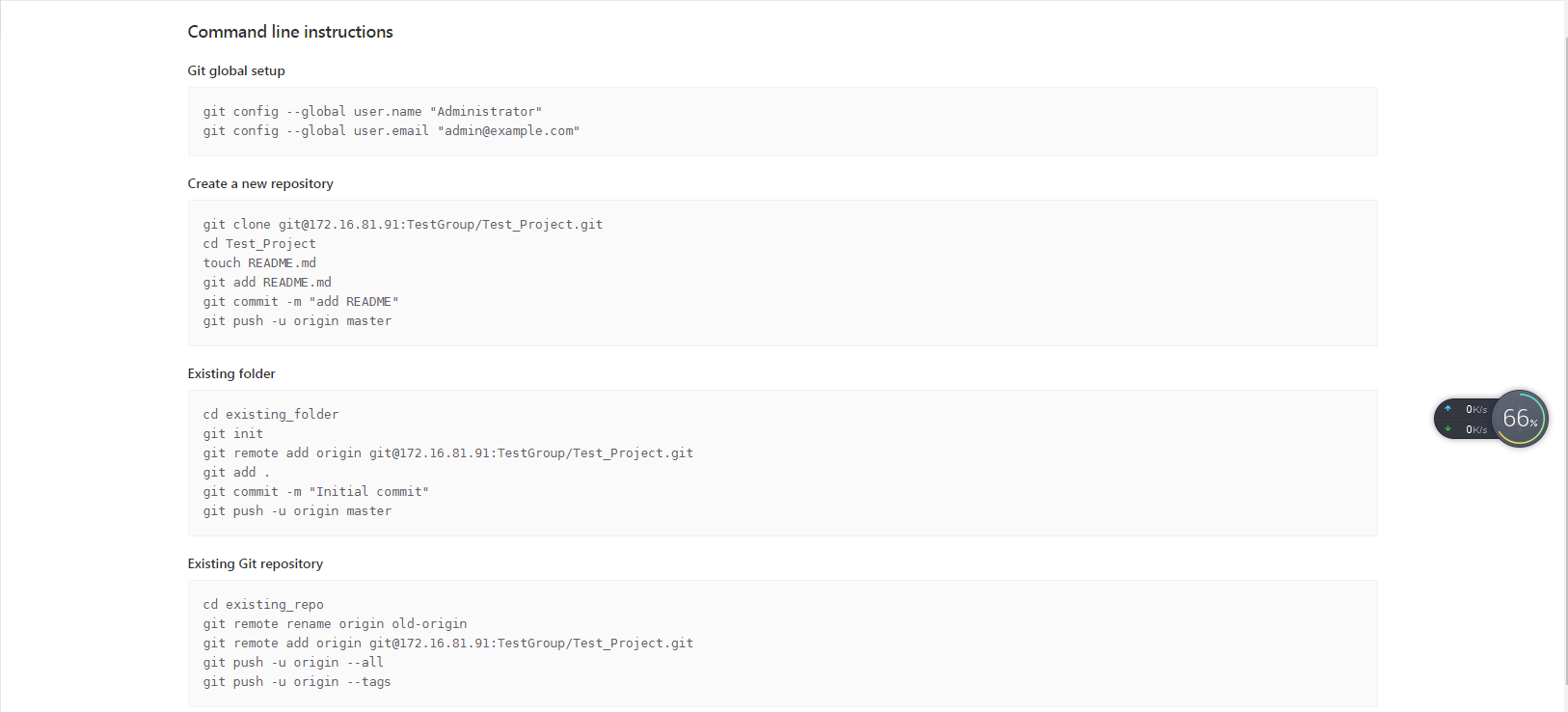The width and height of the screenshot is (1568, 712).
Task: Click the "git remote rename origin old-origin" line
Action: tap(335, 624)
